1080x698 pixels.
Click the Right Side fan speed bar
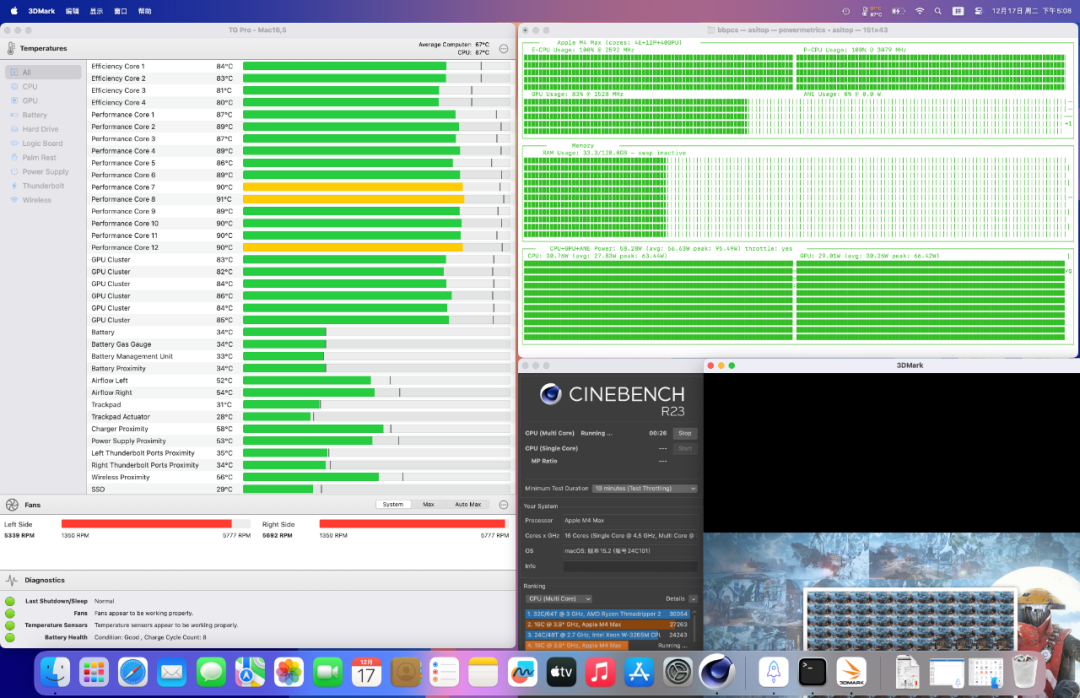point(414,524)
